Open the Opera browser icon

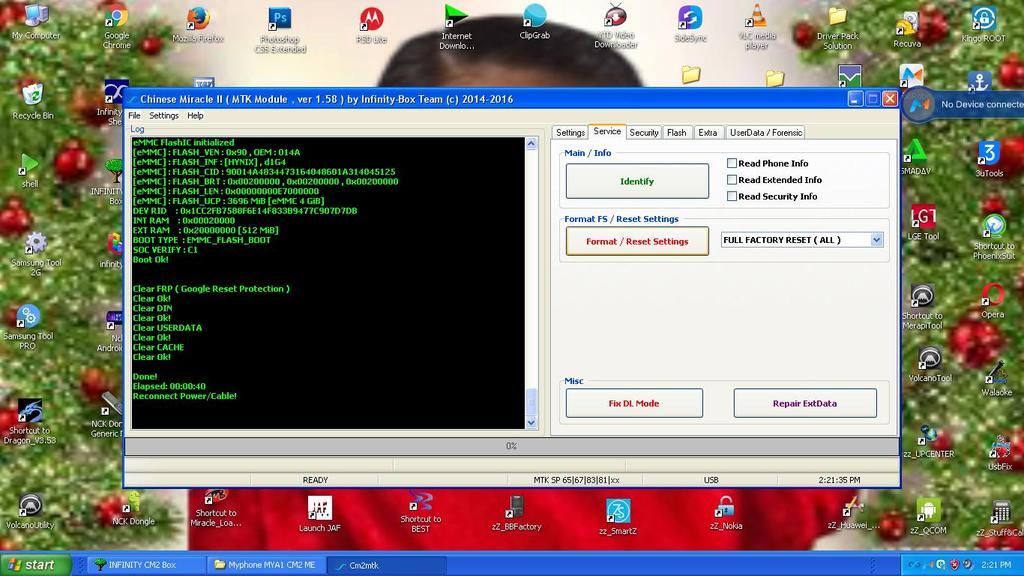[992, 300]
